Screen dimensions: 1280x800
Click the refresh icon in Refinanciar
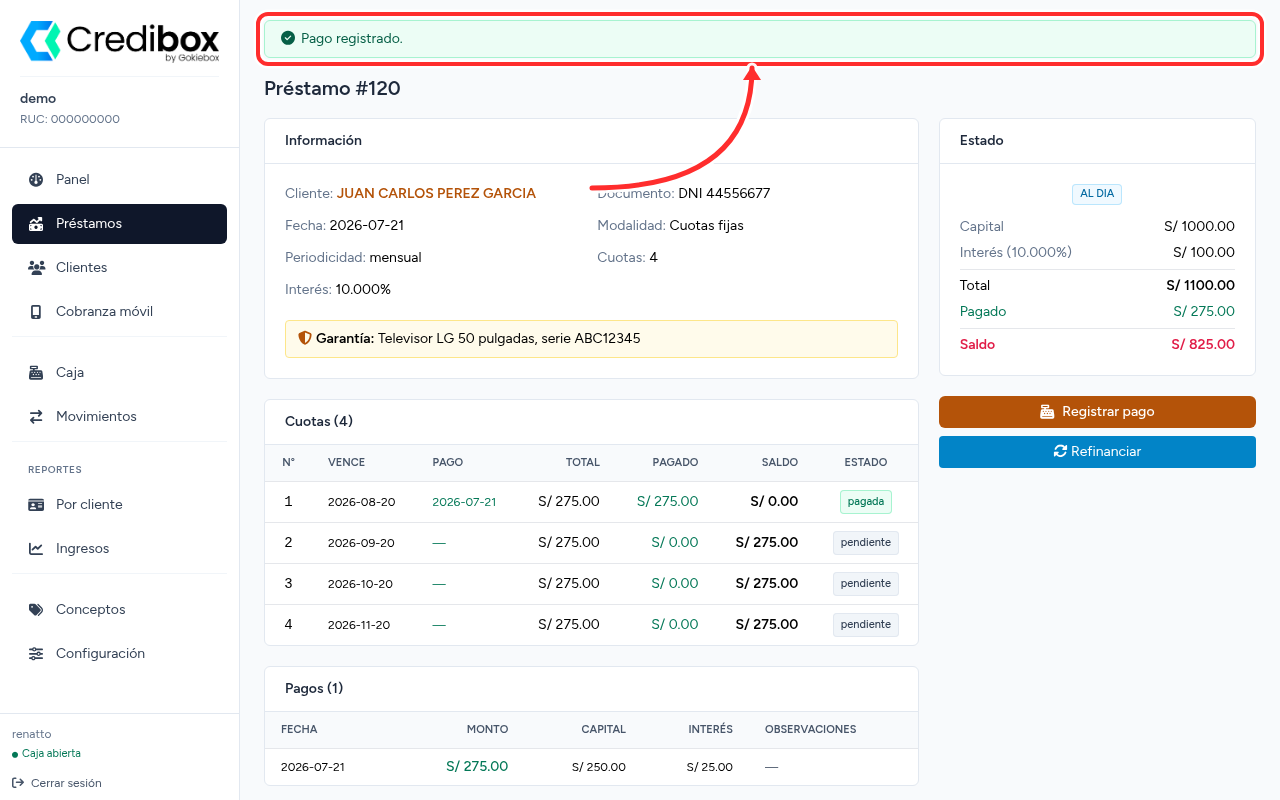pyautogui.click(x=1060, y=452)
